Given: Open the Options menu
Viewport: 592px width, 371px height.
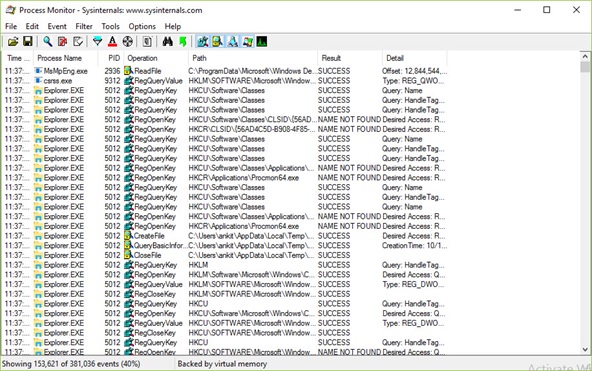Looking at the screenshot, I should 142,26.
